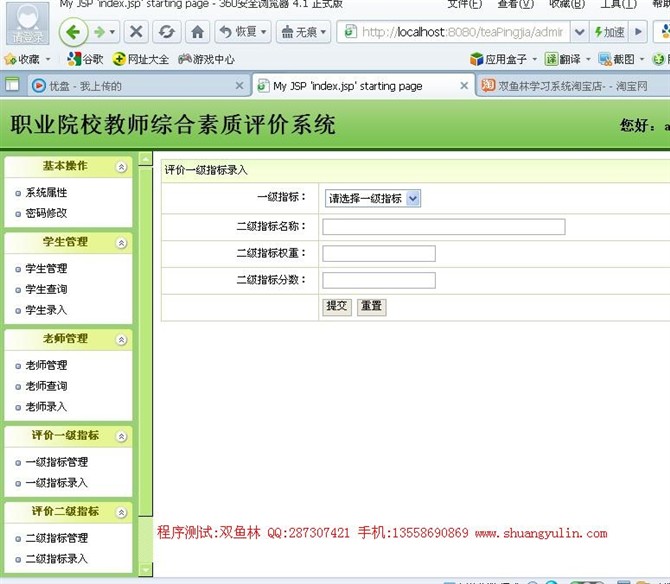670x584 pixels.
Task: Open the 请选择一级指标 dropdown
Action: [373, 198]
